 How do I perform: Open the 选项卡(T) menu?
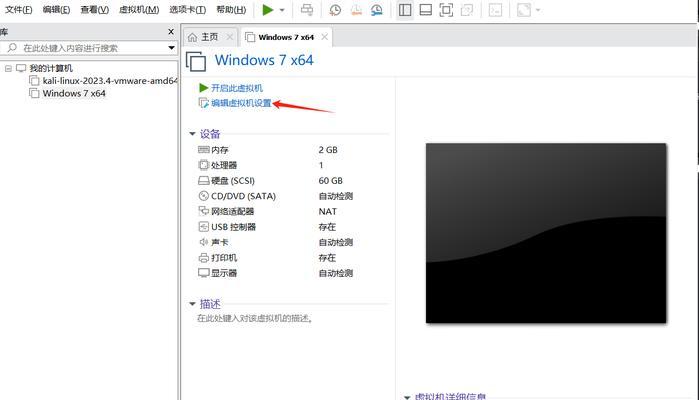[188, 10]
